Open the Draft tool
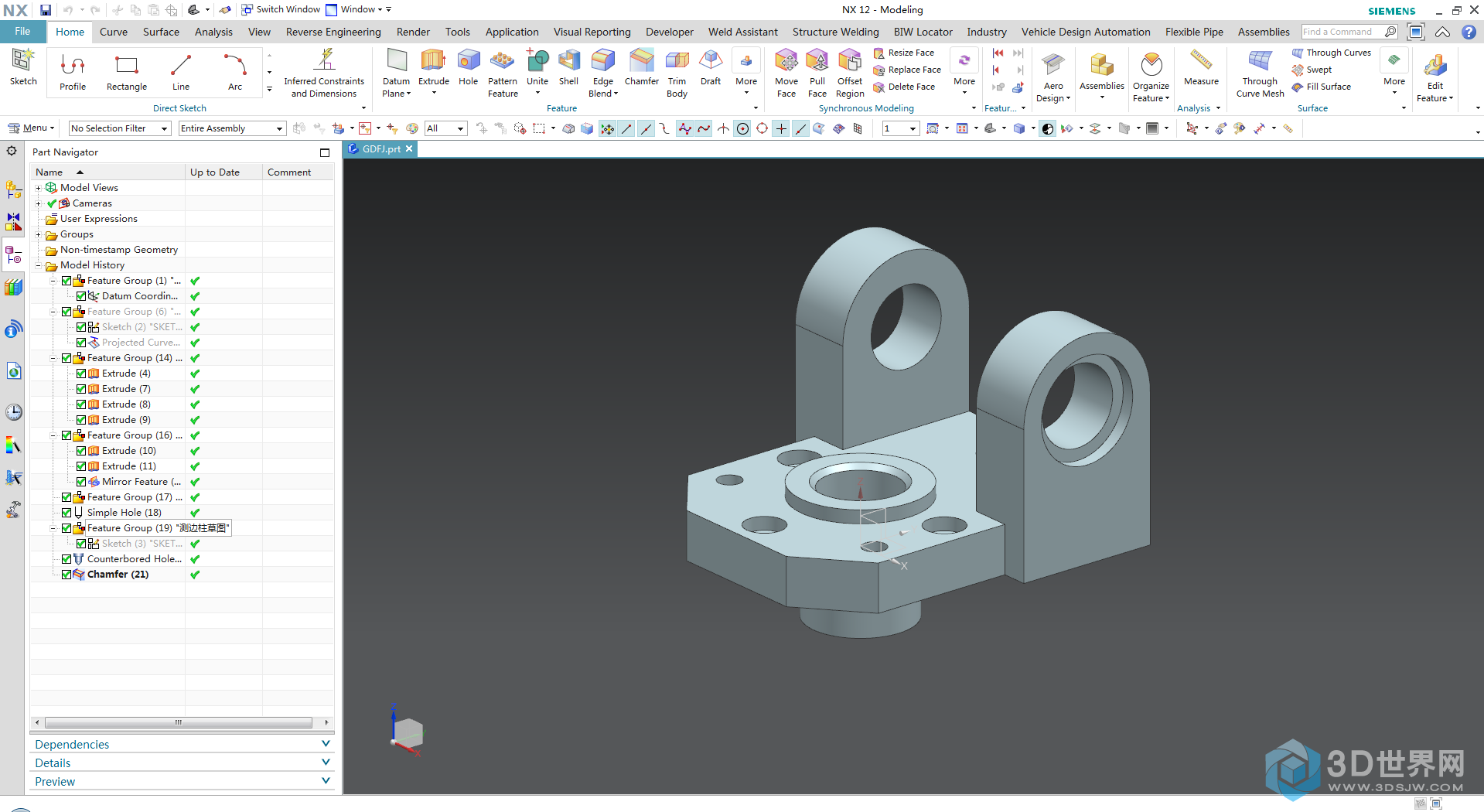This screenshot has height=812, width=1484. (x=711, y=67)
